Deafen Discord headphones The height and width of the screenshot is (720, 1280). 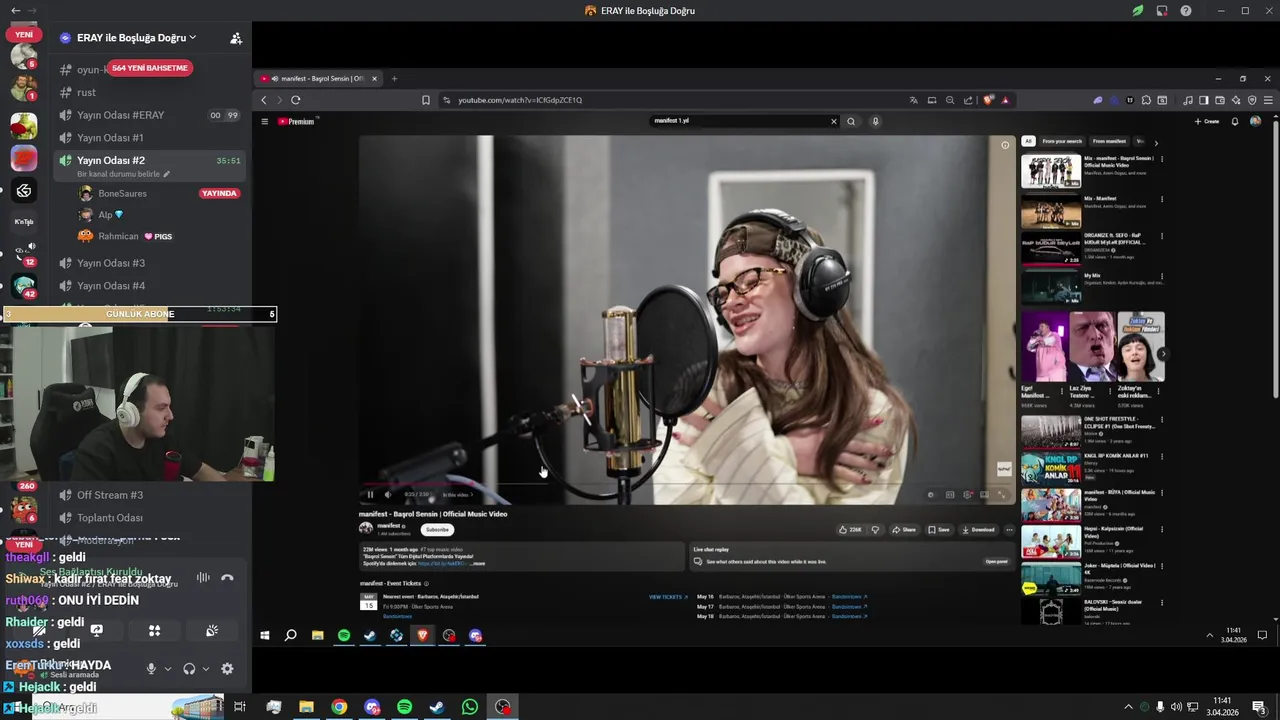click(189, 669)
